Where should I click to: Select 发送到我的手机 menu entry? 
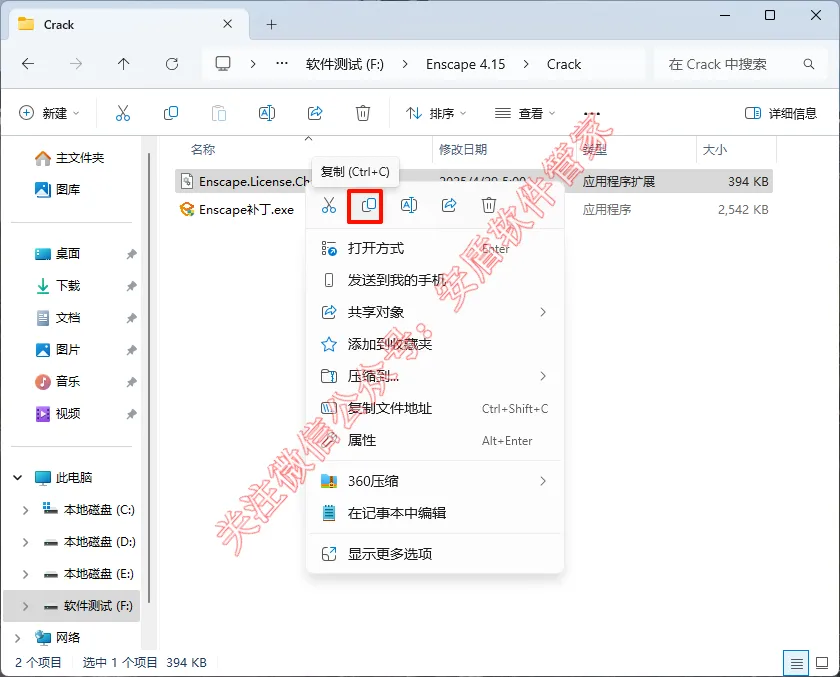tap(435, 280)
